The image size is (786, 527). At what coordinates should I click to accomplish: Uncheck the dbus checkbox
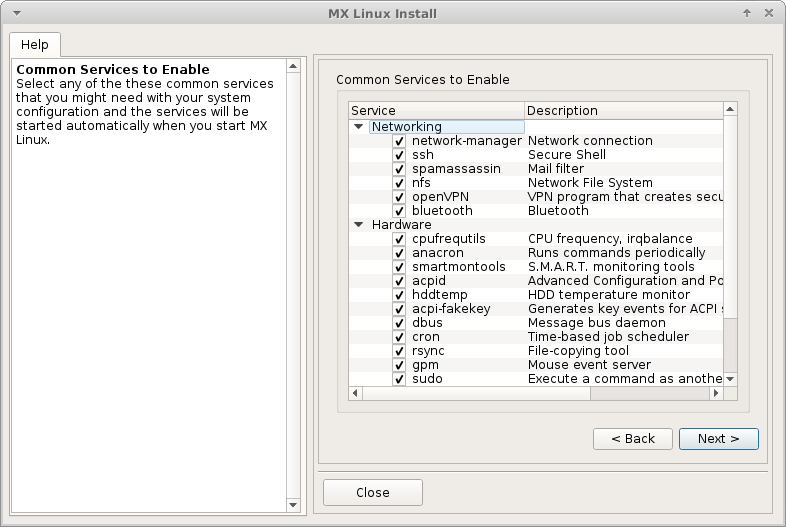pos(399,323)
